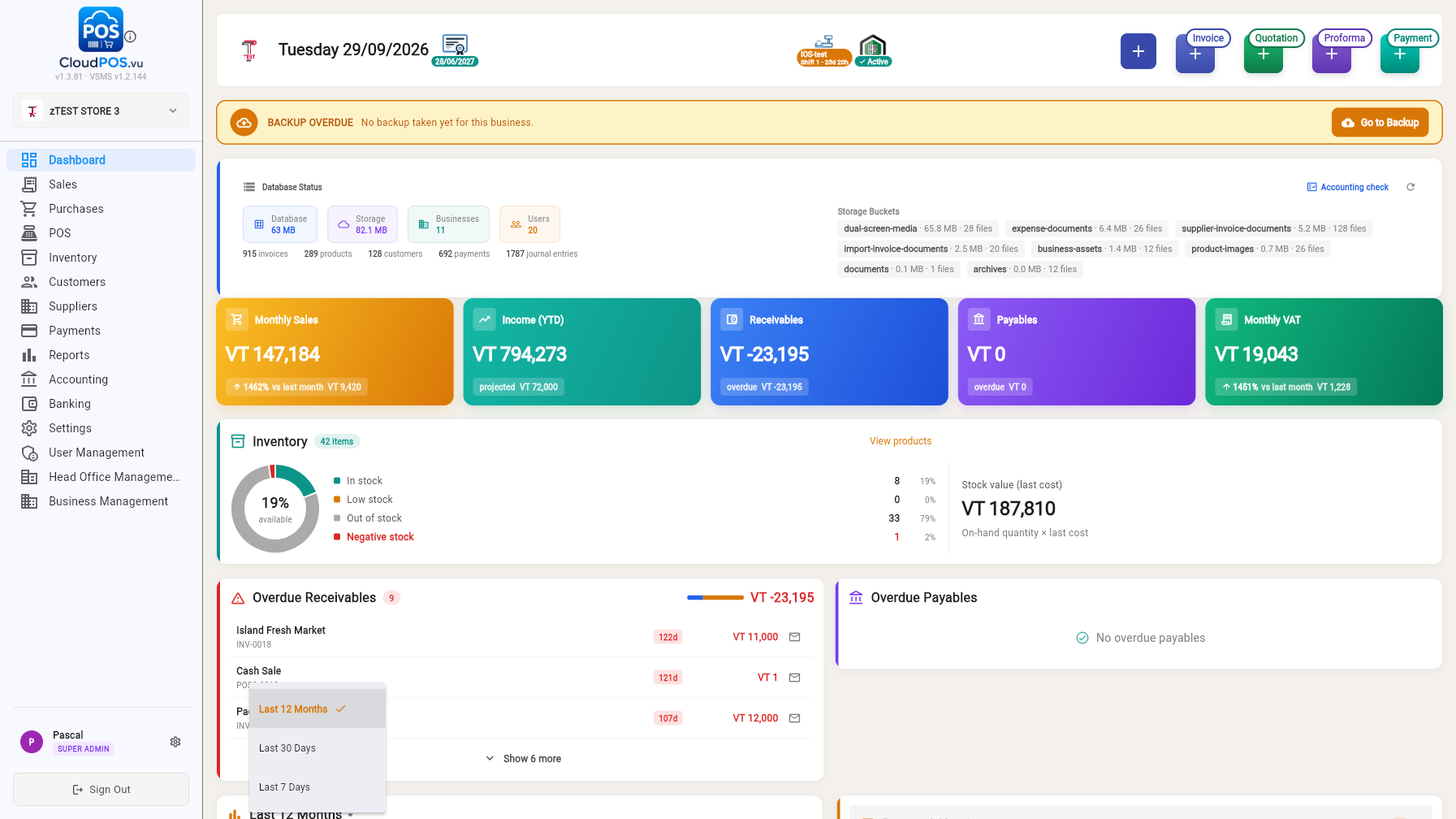Click the Sign Out button
Screen dimensions: 1456x819
click(x=101, y=789)
